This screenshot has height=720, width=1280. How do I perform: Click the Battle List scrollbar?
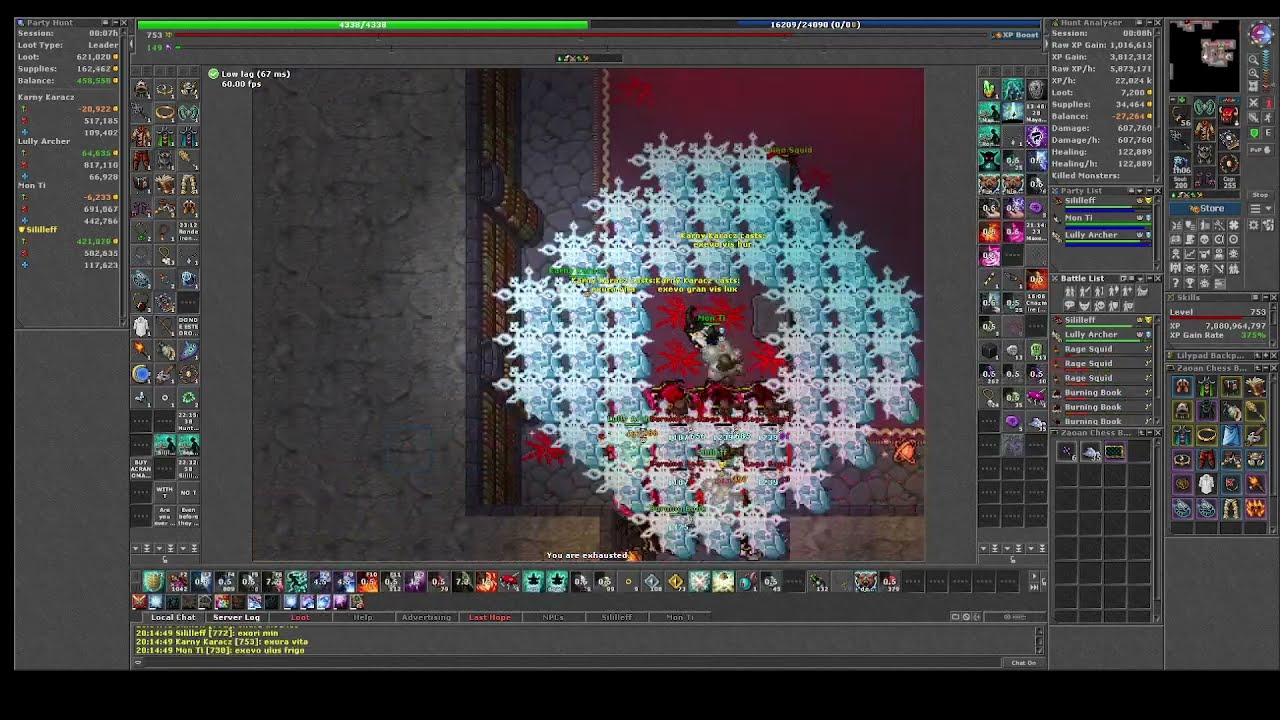coord(1158,370)
